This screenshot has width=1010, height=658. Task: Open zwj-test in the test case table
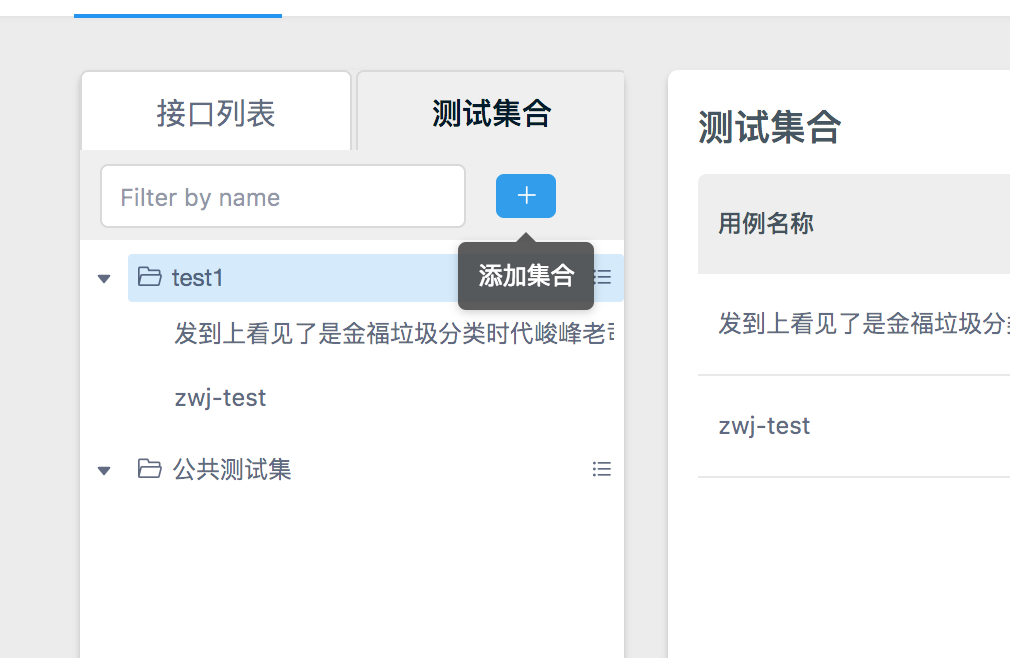click(764, 426)
